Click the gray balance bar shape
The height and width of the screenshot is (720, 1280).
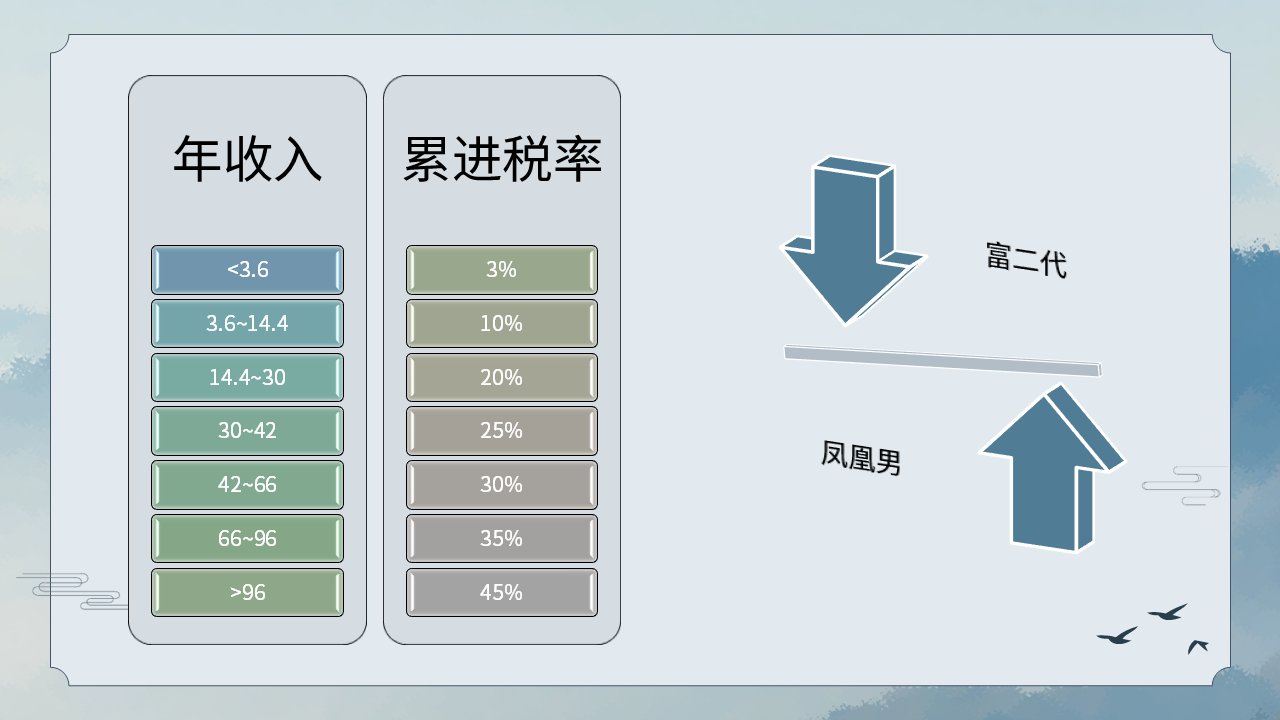pos(941,360)
